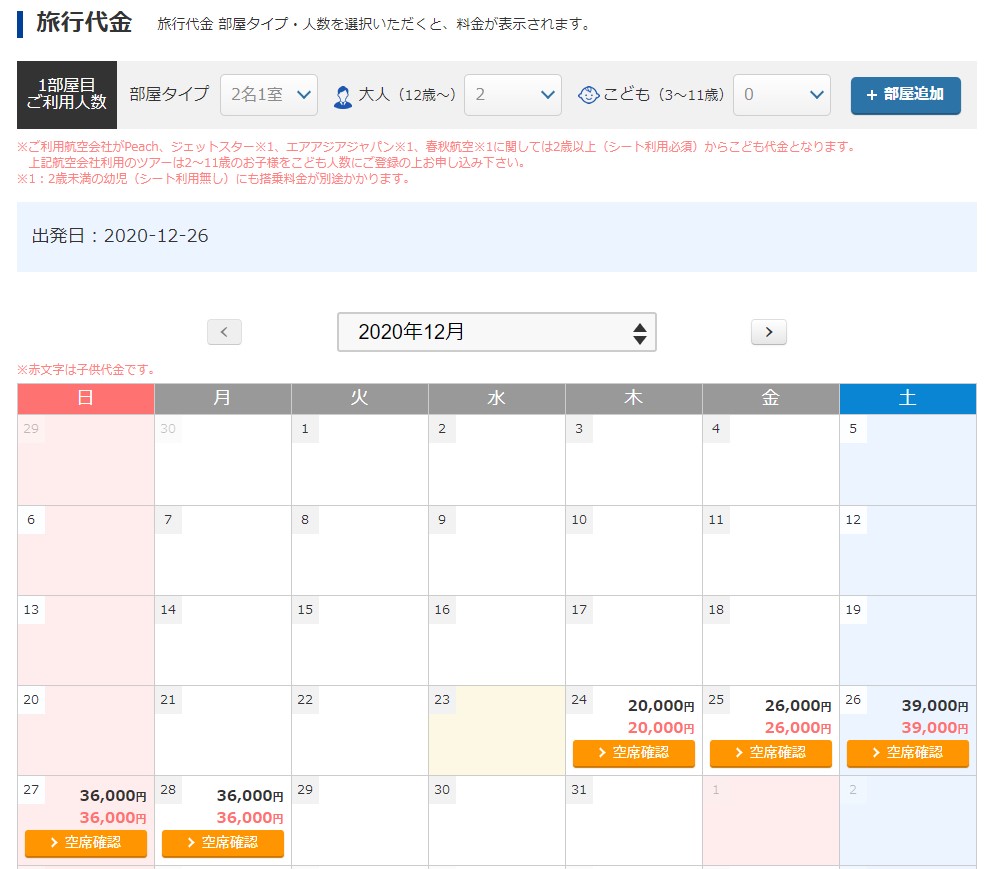Check availability for December 24

pos(633,753)
